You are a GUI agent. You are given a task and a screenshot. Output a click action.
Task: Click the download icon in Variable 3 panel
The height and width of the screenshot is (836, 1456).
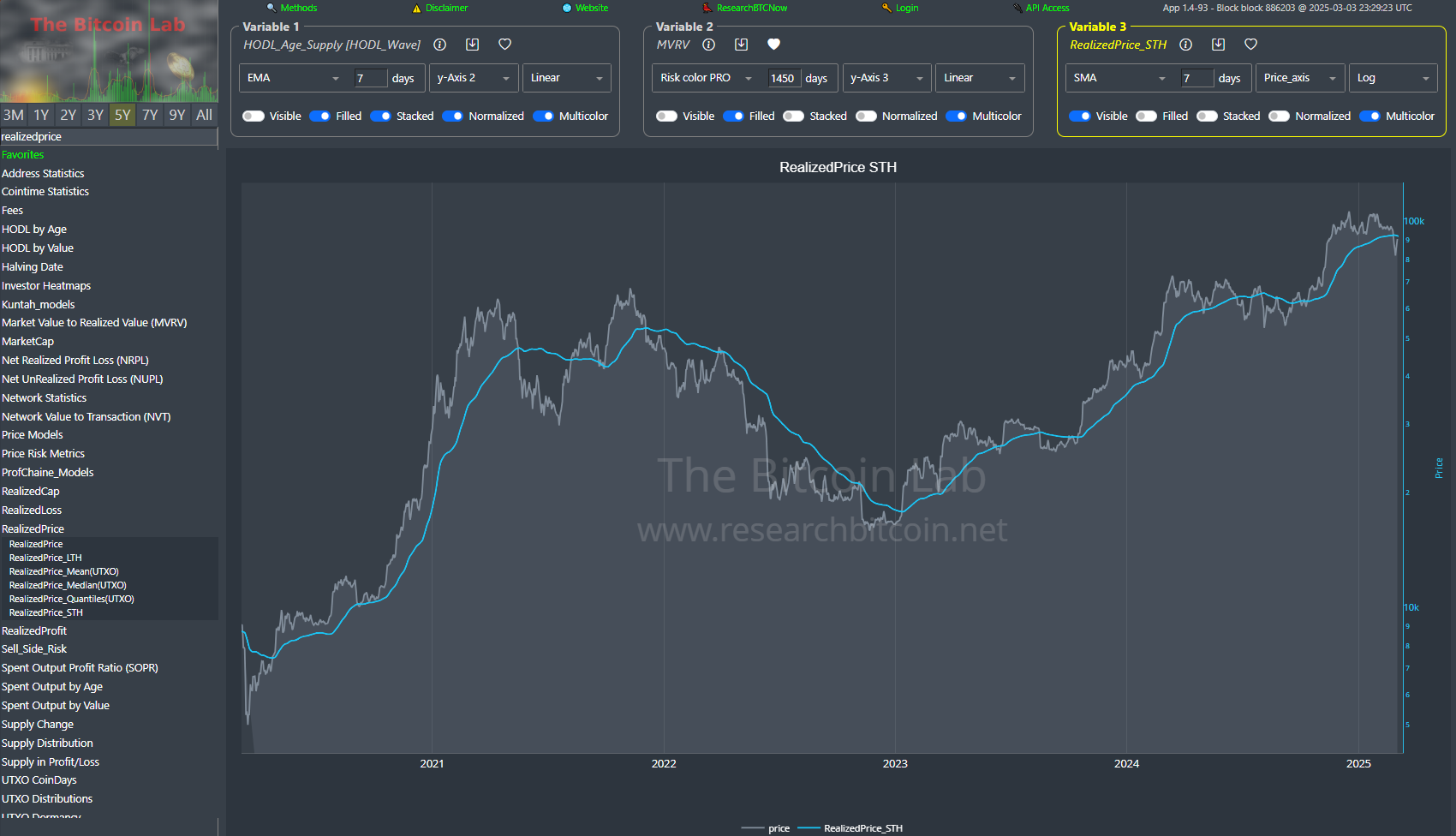(x=1218, y=45)
